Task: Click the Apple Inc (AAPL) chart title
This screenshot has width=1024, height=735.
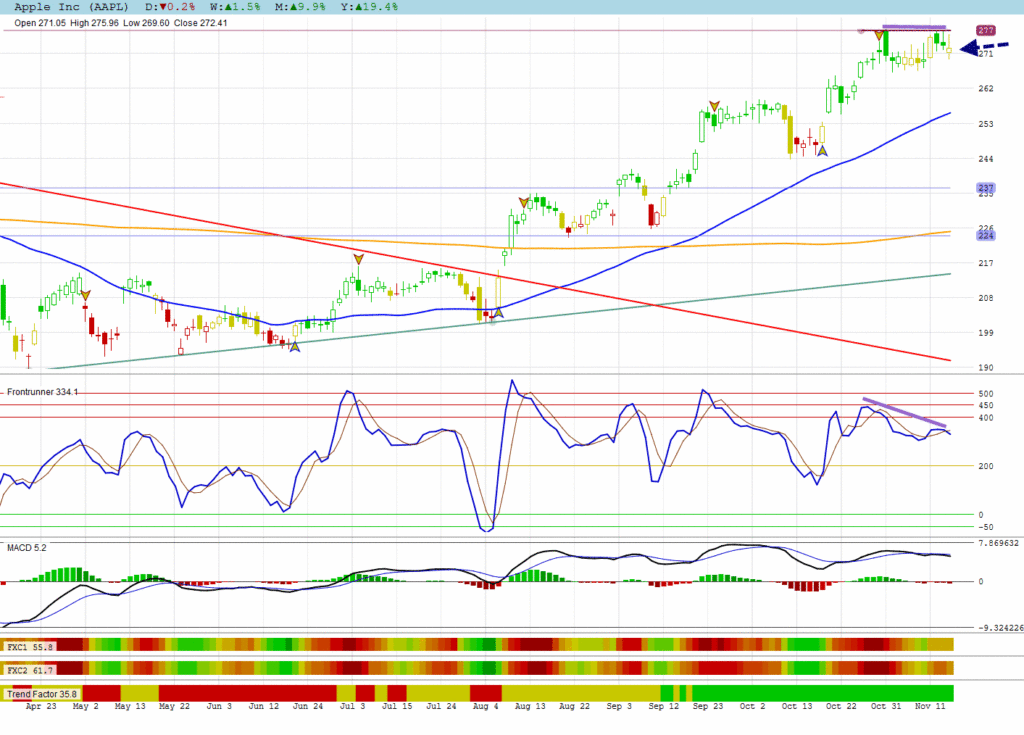Action: tap(76, 6)
